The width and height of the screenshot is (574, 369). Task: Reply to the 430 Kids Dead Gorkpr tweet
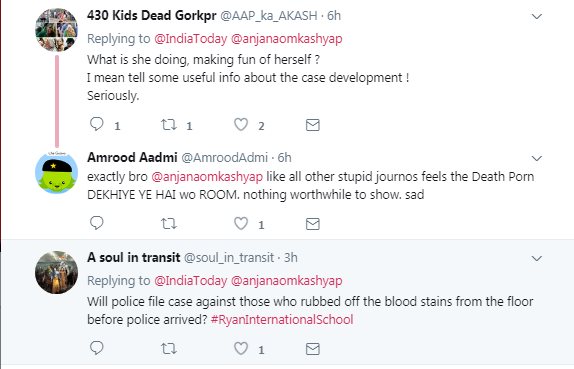point(97,124)
